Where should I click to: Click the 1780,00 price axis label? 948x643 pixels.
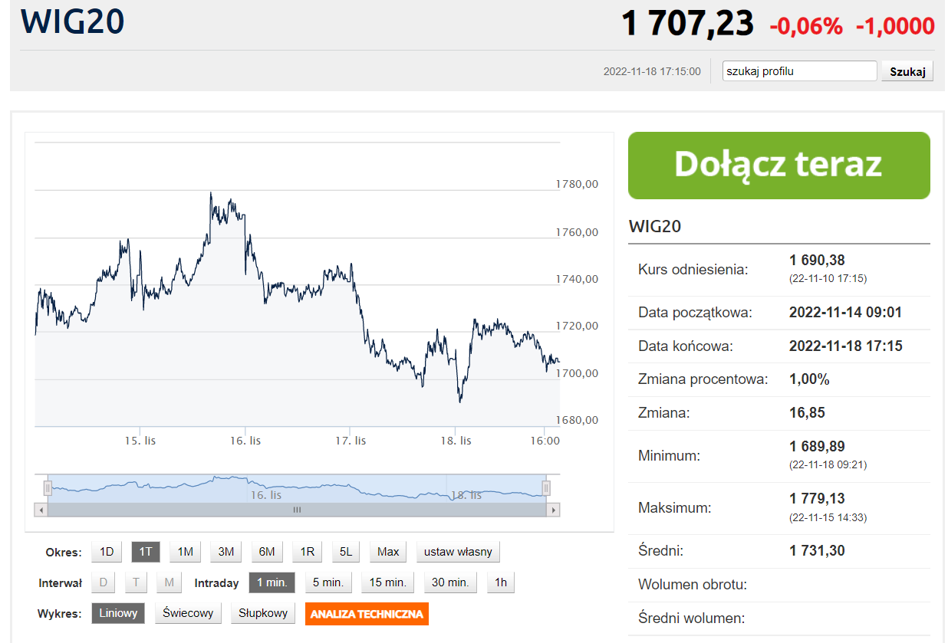tap(577, 184)
